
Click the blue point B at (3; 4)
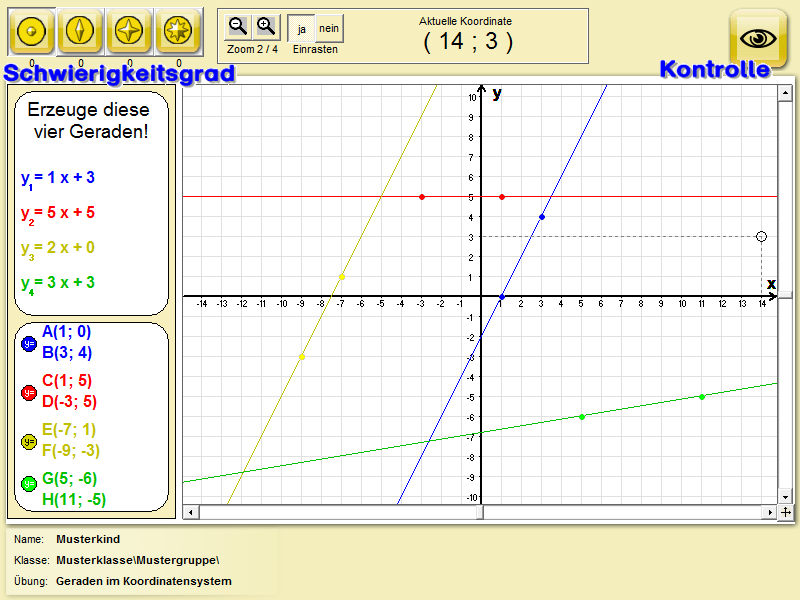[x=542, y=217]
